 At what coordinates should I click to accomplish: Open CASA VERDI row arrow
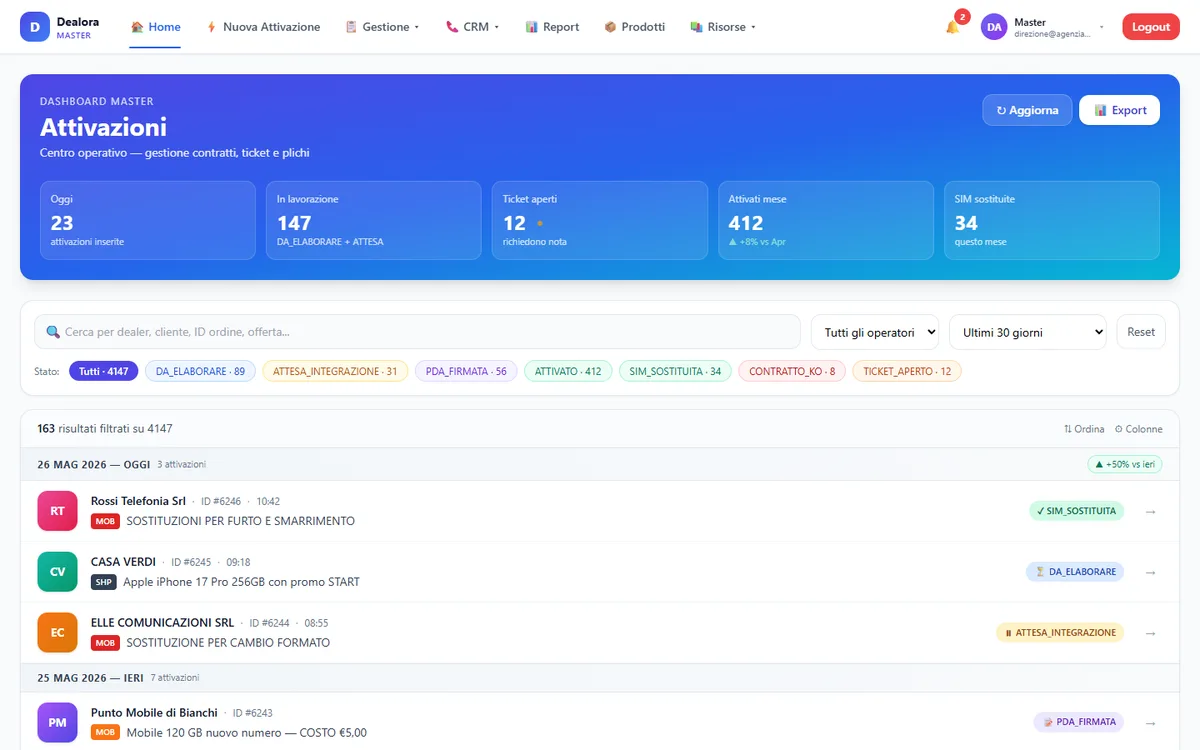(1150, 572)
